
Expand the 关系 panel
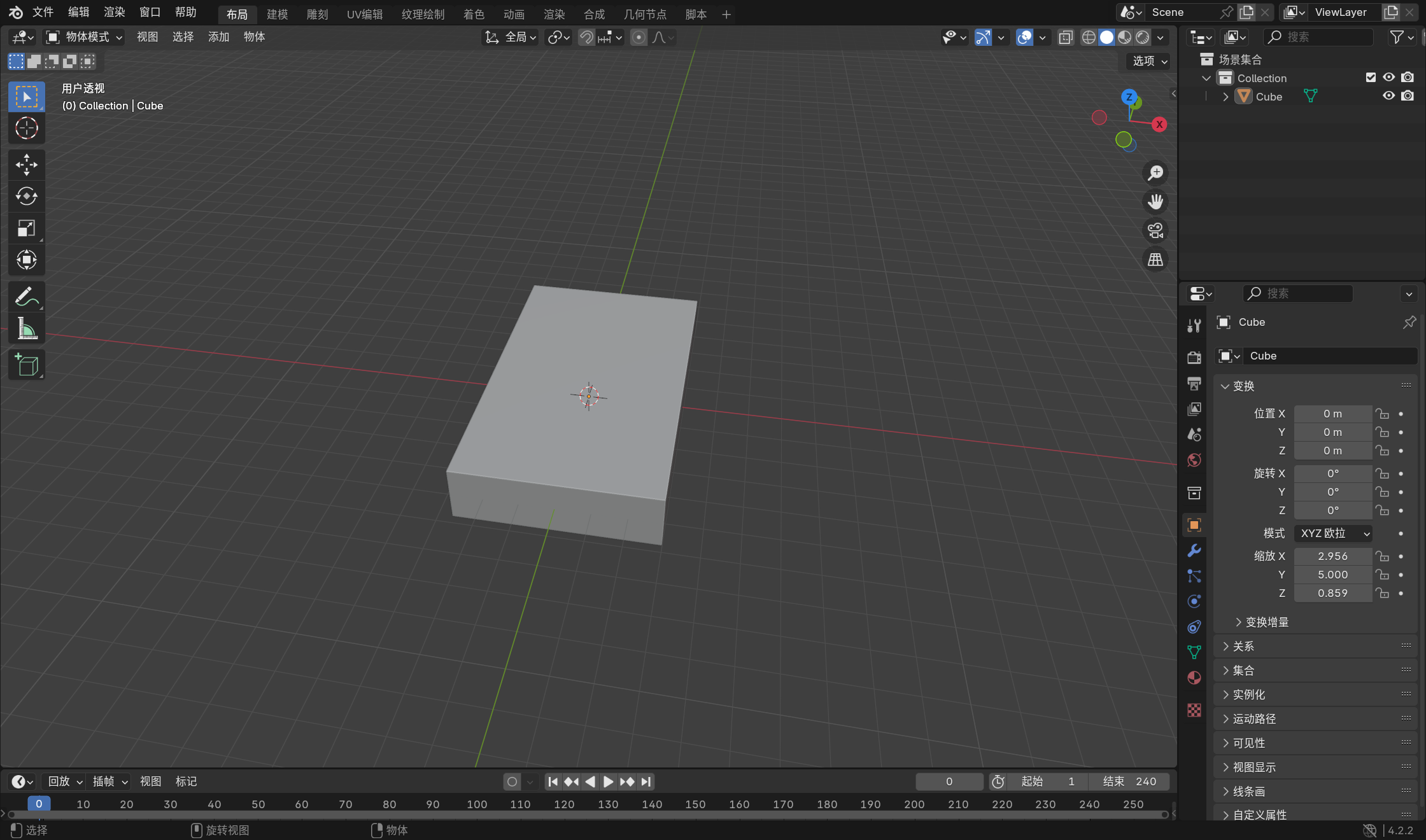(x=1243, y=647)
